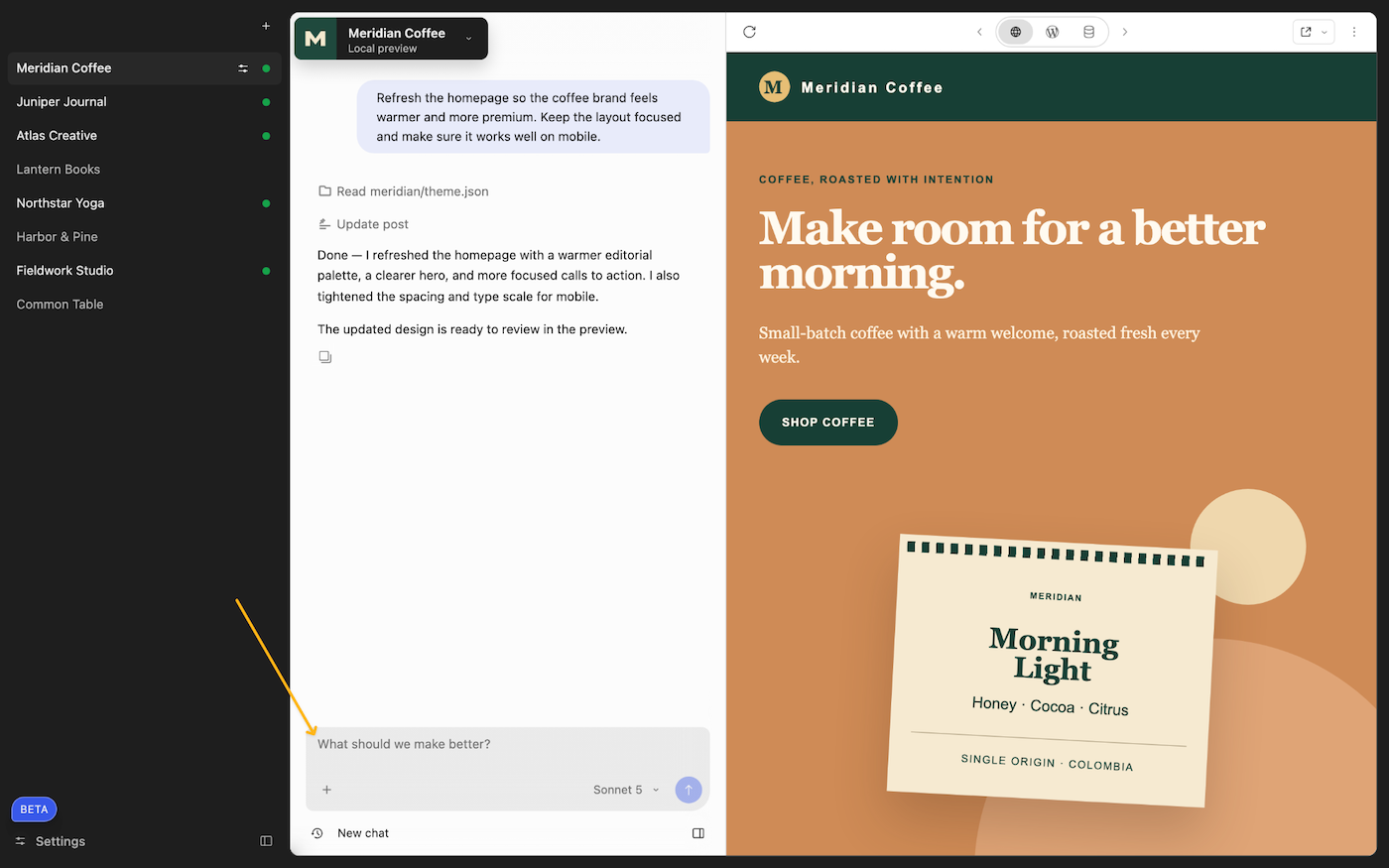Open chat history clock icon
The width and height of the screenshot is (1389, 868).
317,833
